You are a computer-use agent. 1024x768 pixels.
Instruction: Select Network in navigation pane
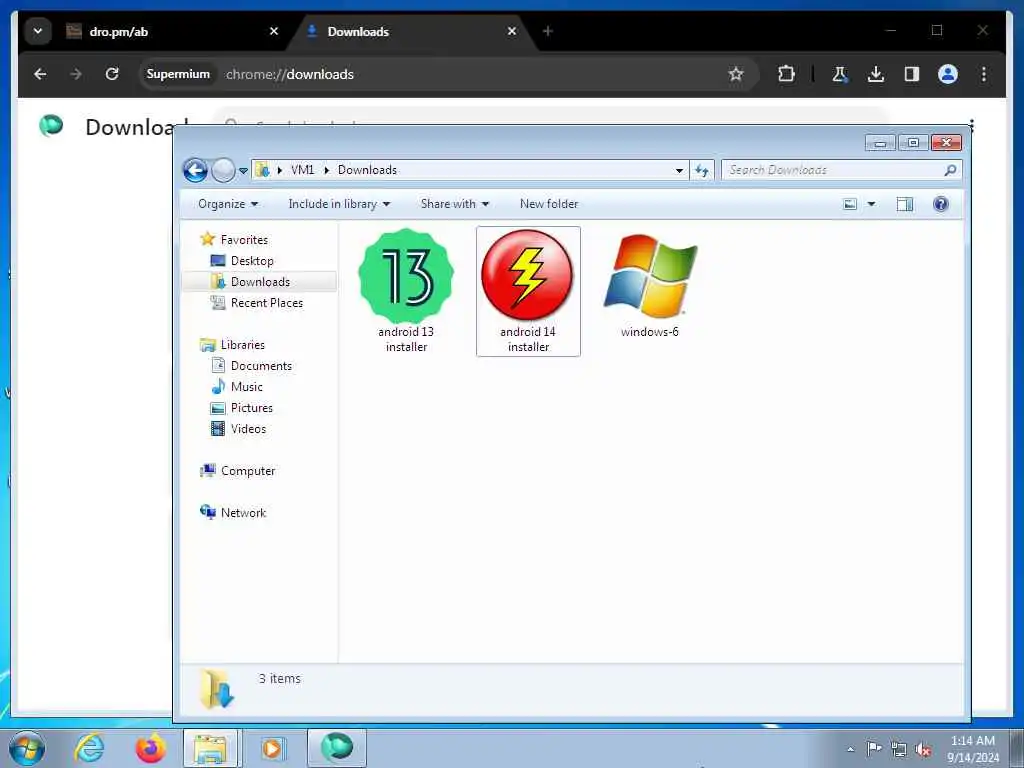point(243,513)
